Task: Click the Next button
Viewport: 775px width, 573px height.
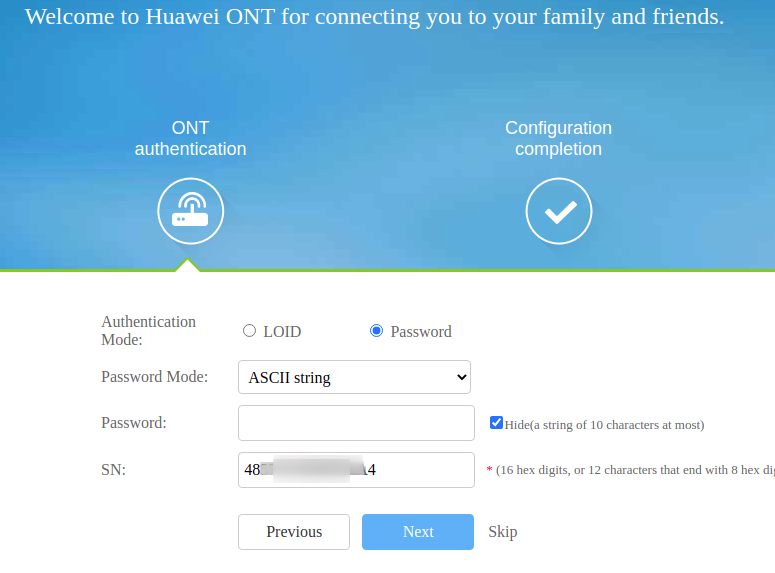Action: click(418, 532)
